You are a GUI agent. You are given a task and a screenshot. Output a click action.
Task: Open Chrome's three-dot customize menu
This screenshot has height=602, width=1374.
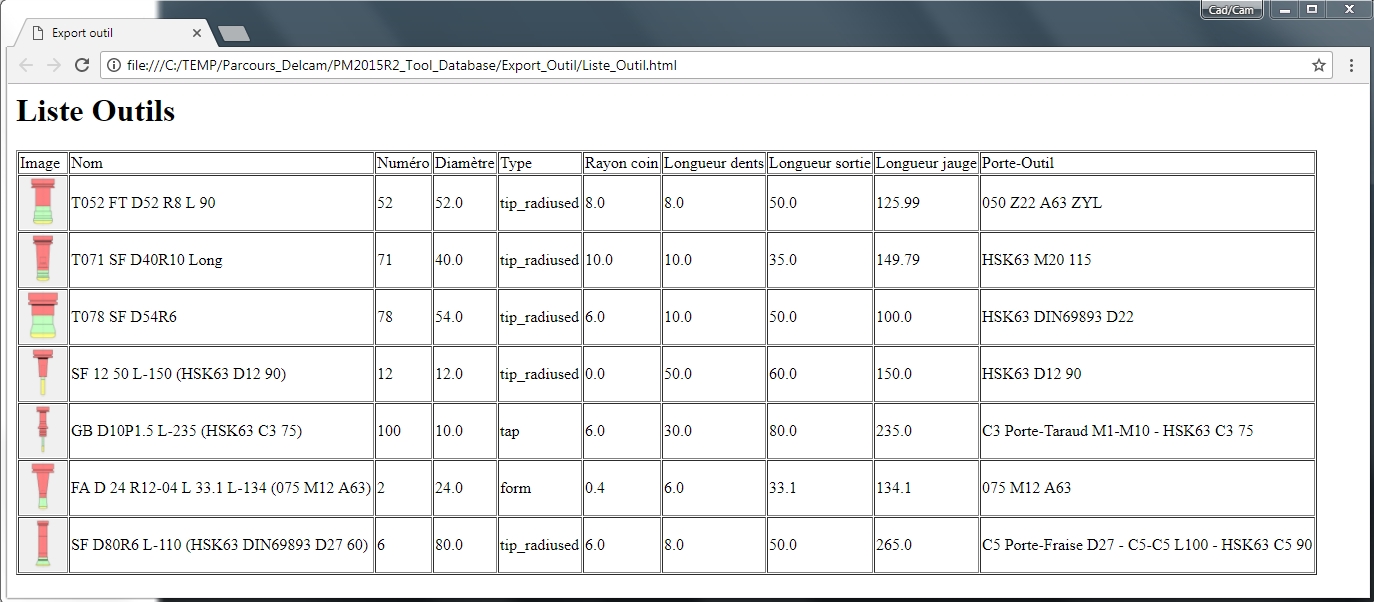1351,65
